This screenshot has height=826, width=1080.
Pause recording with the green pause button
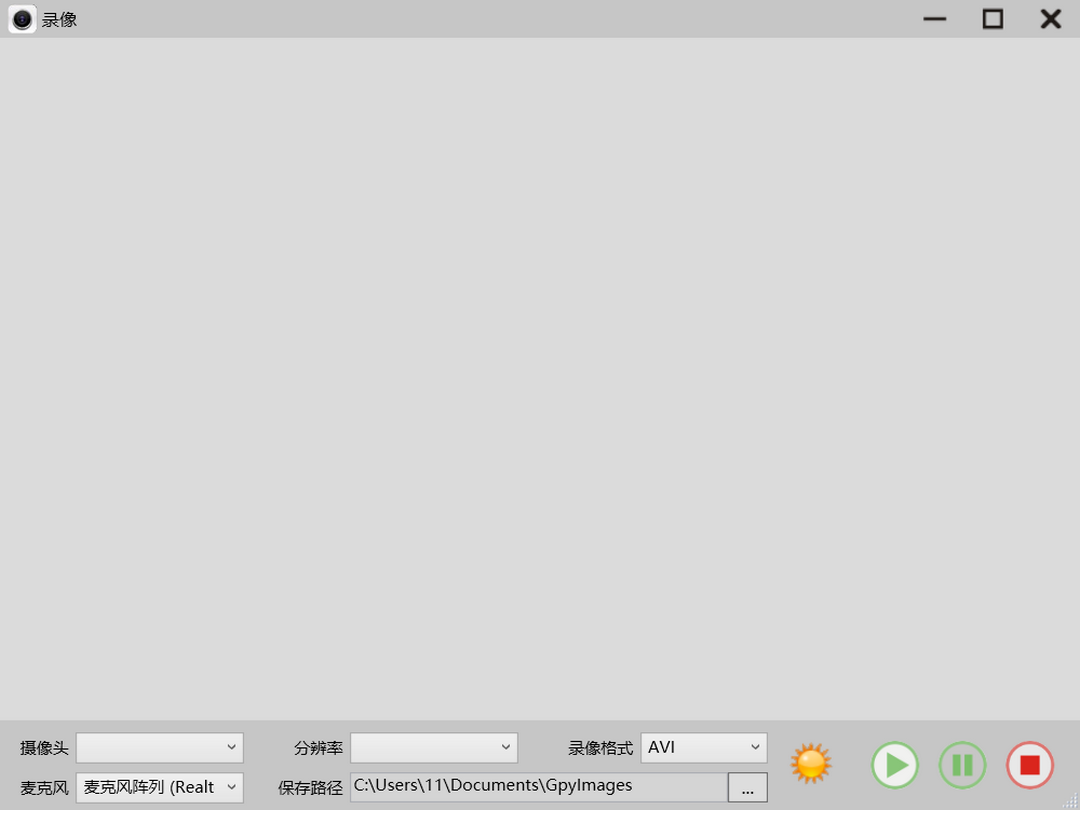pyautogui.click(x=962, y=765)
